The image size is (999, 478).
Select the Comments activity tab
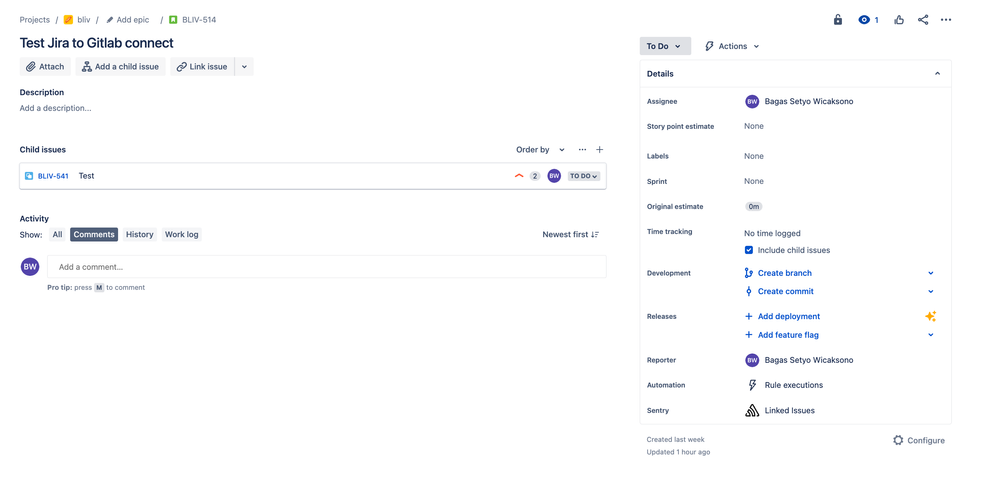click(94, 235)
